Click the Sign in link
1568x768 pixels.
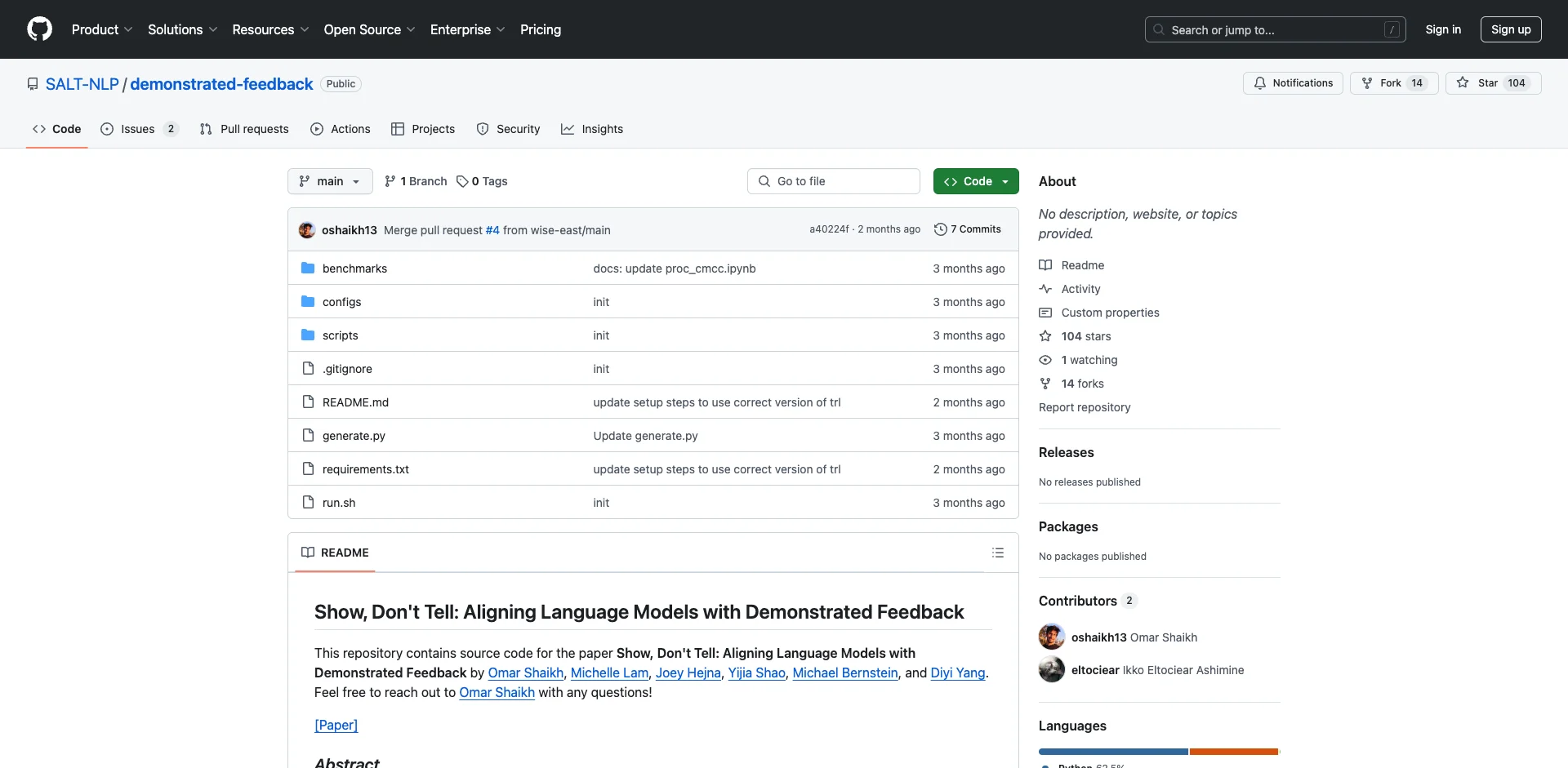point(1443,29)
